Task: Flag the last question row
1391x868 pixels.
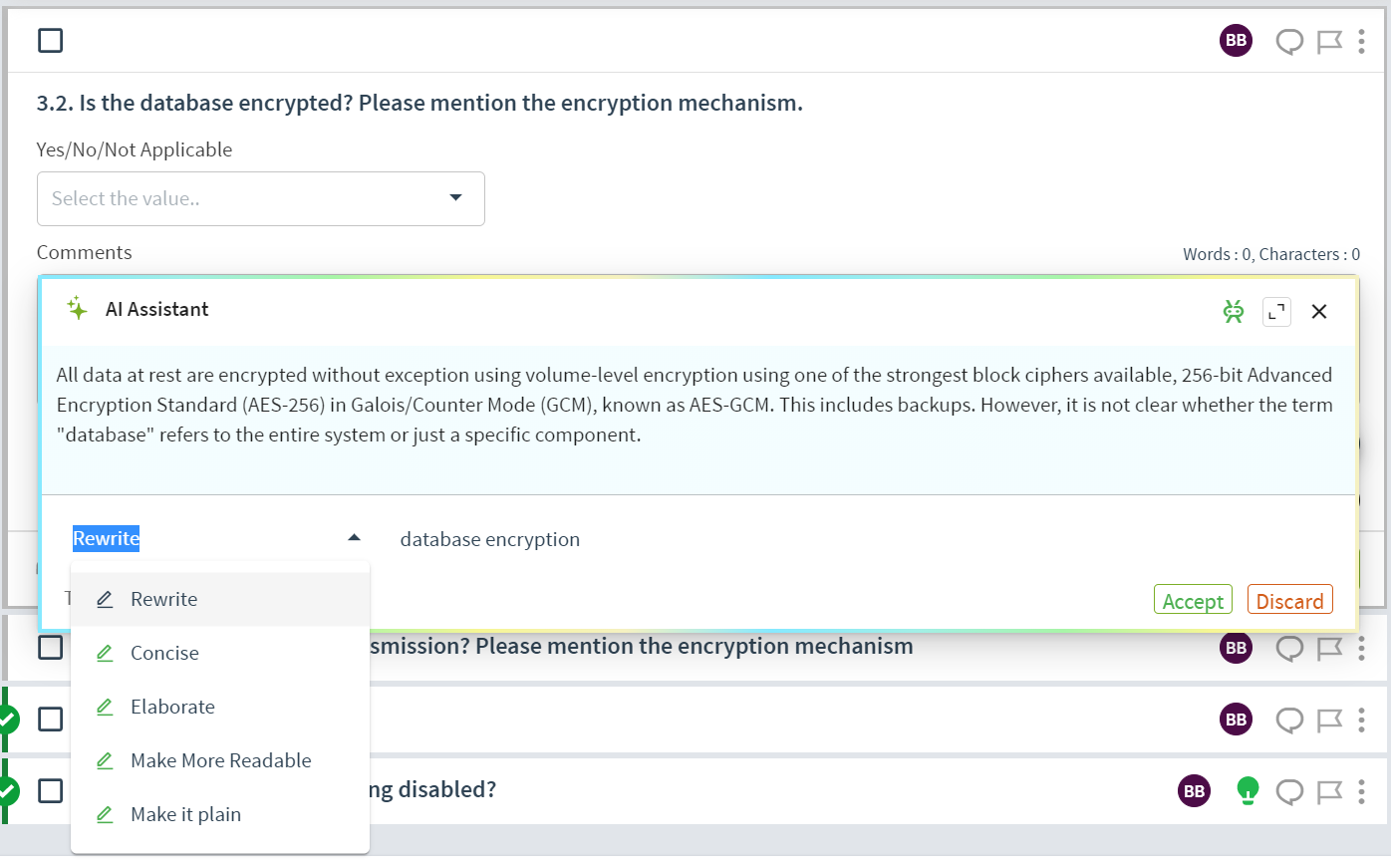Action: click(1329, 791)
